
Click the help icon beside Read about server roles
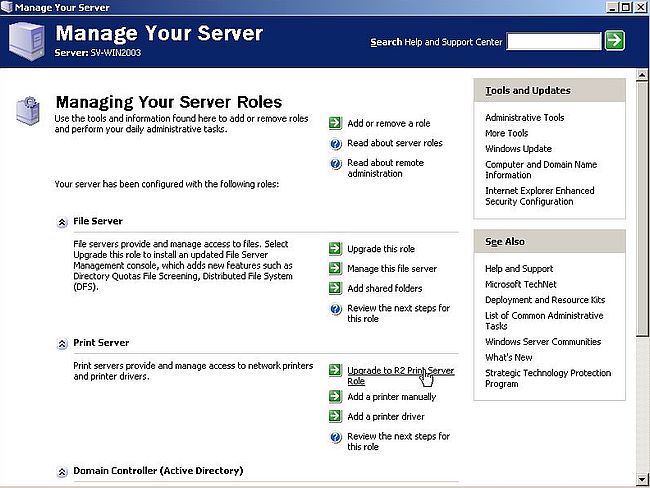[x=335, y=143]
